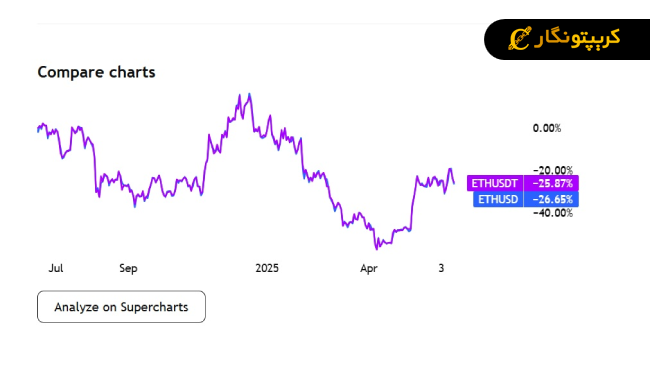Open the Persian brand name banner
The image size is (650, 365).
pyautogui.click(x=567, y=39)
